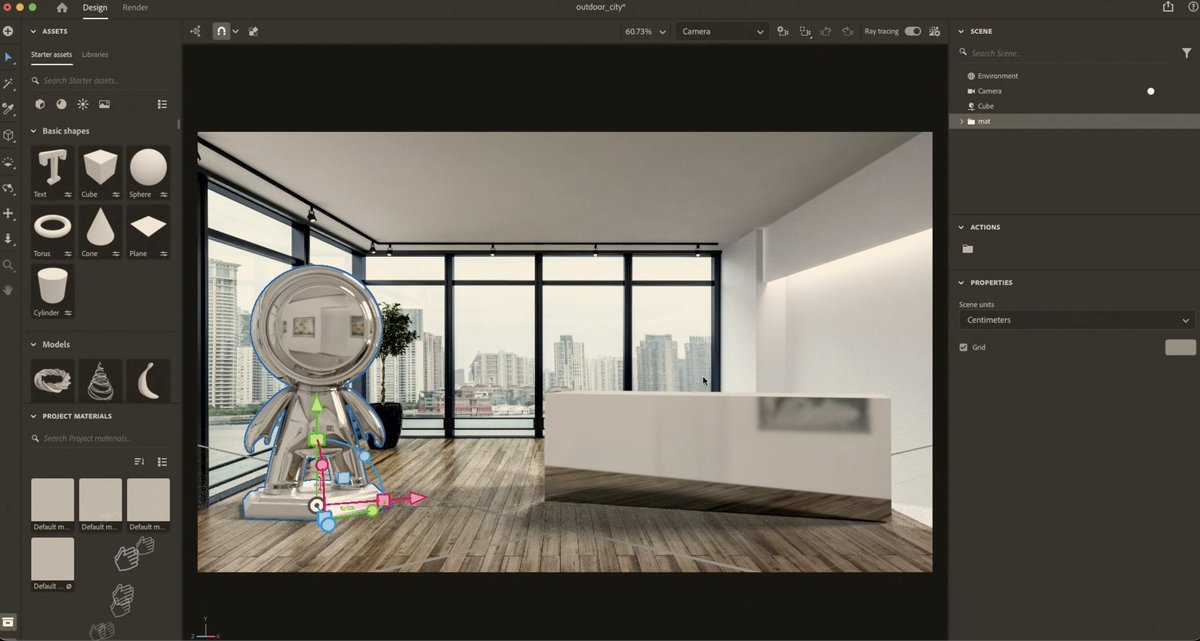Activate the cube-shaped tool in left toolbar
The width and height of the screenshot is (1200, 641).
8,135
